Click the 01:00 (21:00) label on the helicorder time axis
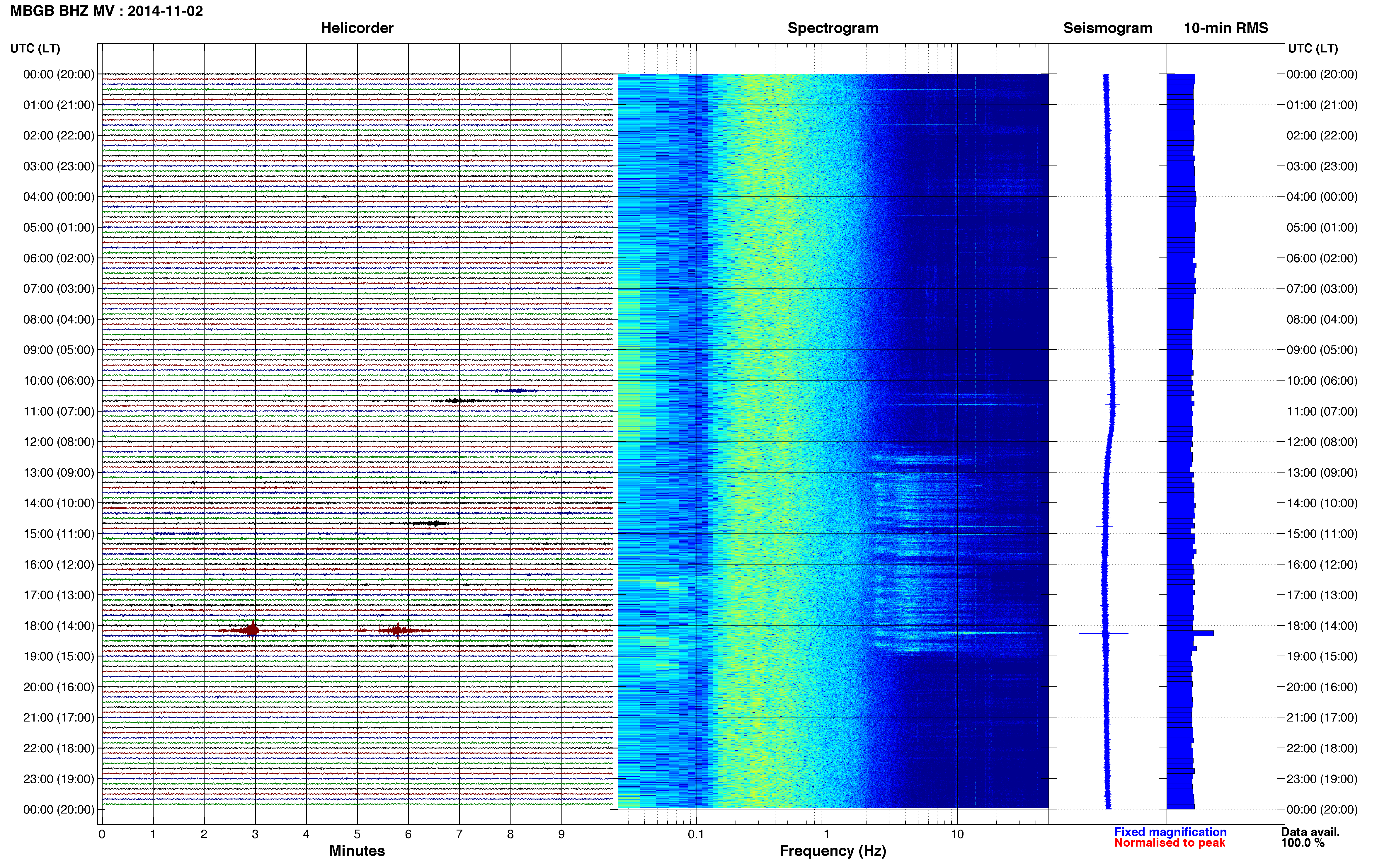Image resolution: width=1389 pixels, height=868 pixels. [x=59, y=105]
